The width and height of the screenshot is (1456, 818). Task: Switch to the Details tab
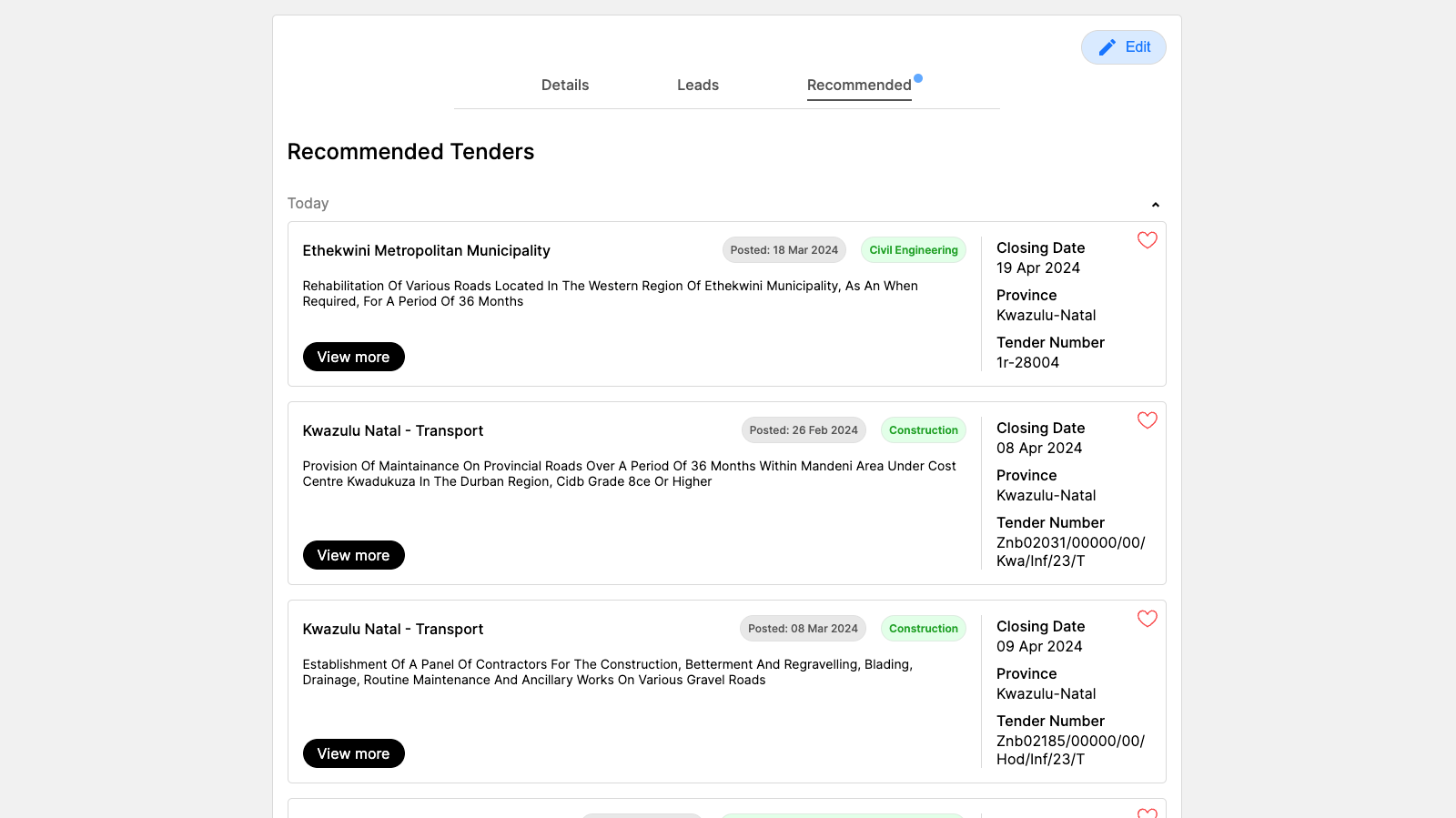coord(565,85)
